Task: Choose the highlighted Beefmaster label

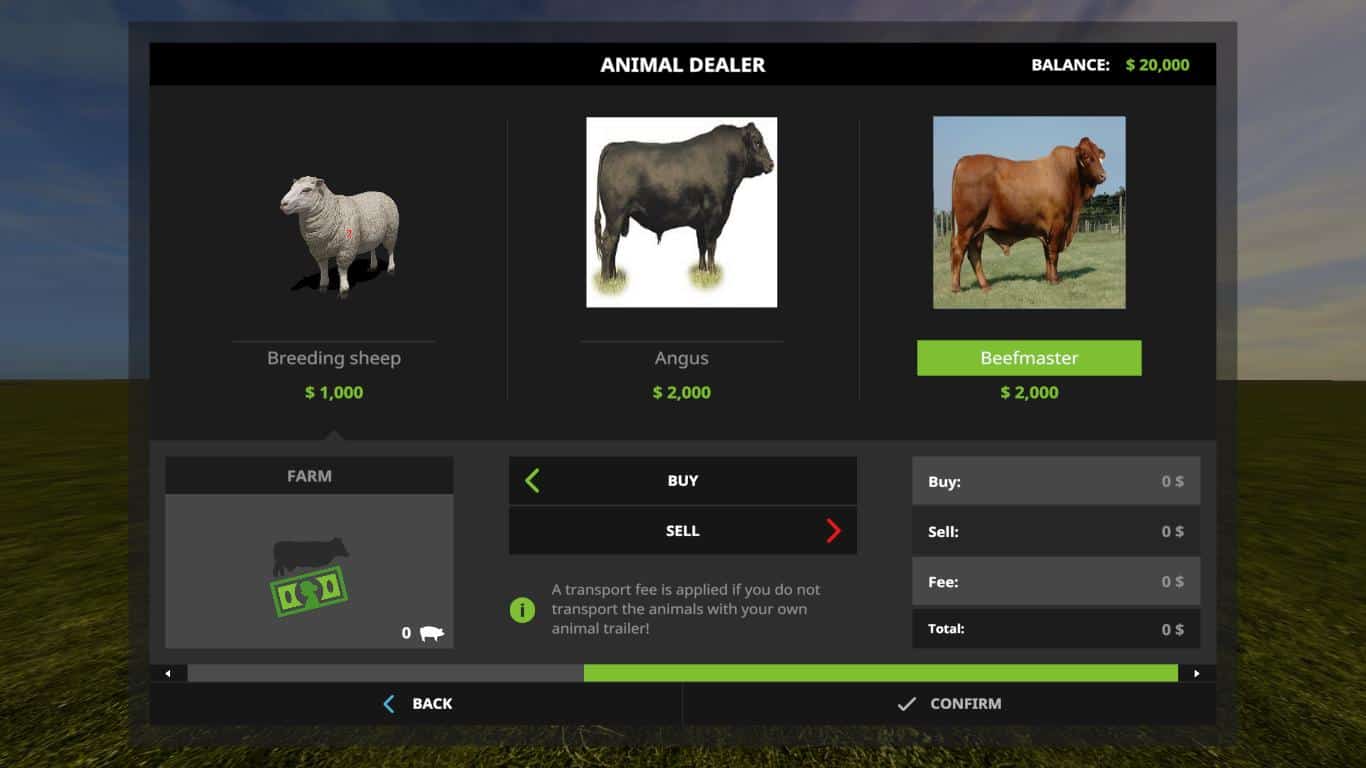Action: click(x=1029, y=358)
